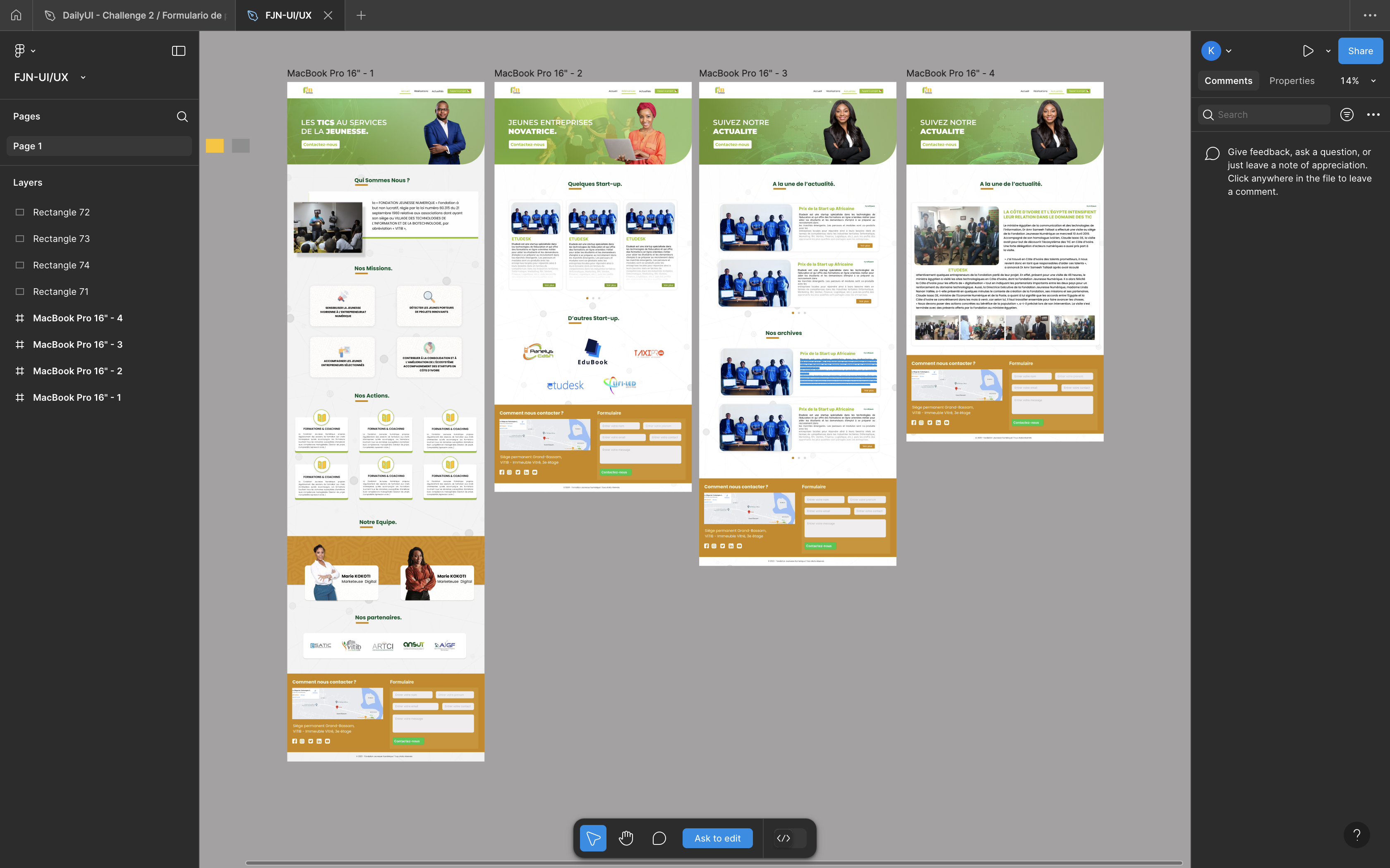Image resolution: width=1390 pixels, height=868 pixels.
Task: Open comments more options ellipsis
Action: pos(1373,115)
